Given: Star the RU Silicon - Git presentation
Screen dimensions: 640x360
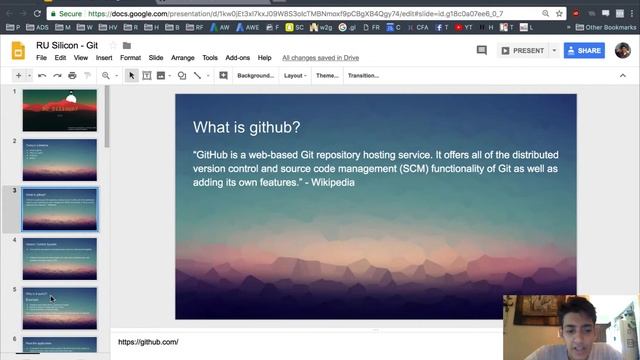Looking at the screenshot, I should coord(113,45).
